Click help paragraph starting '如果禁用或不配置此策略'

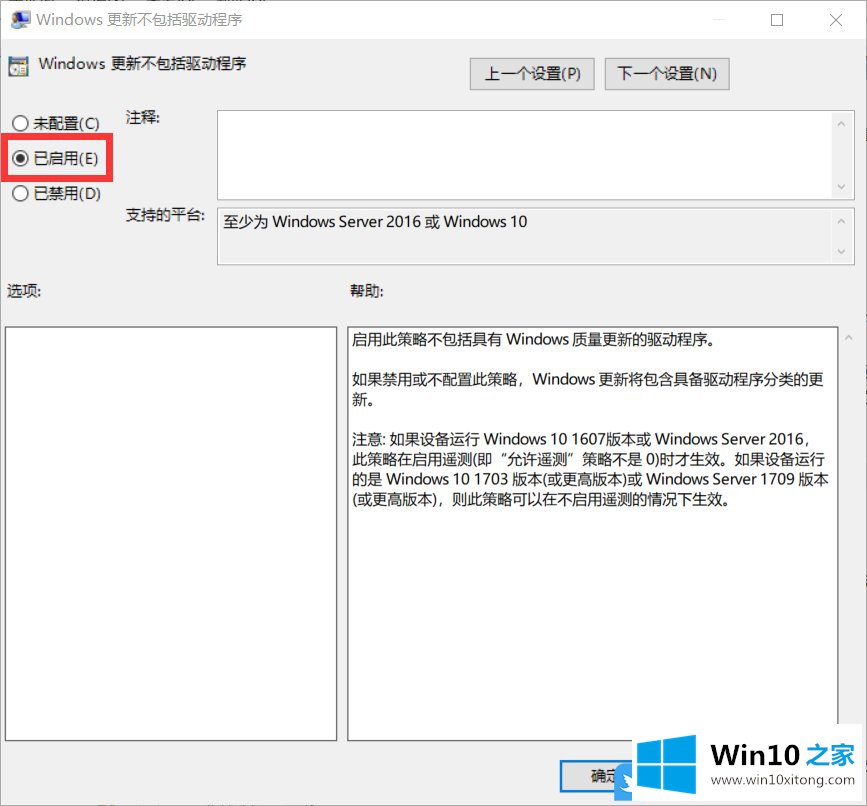point(588,389)
